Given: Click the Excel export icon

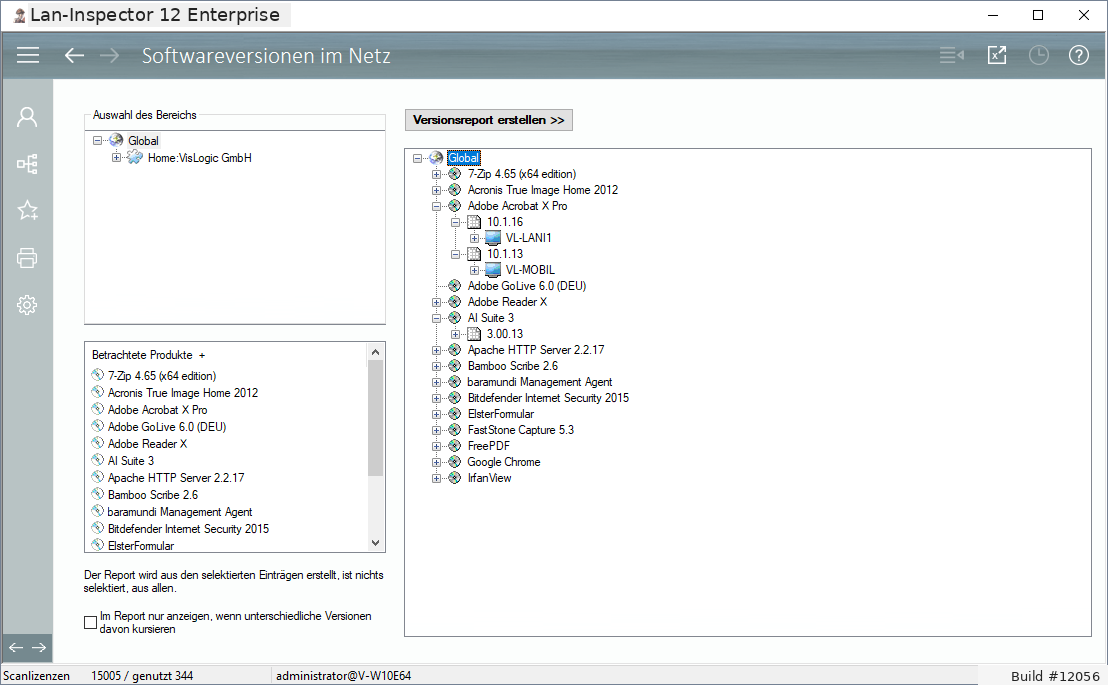Looking at the screenshot, I should coord(996,55).
